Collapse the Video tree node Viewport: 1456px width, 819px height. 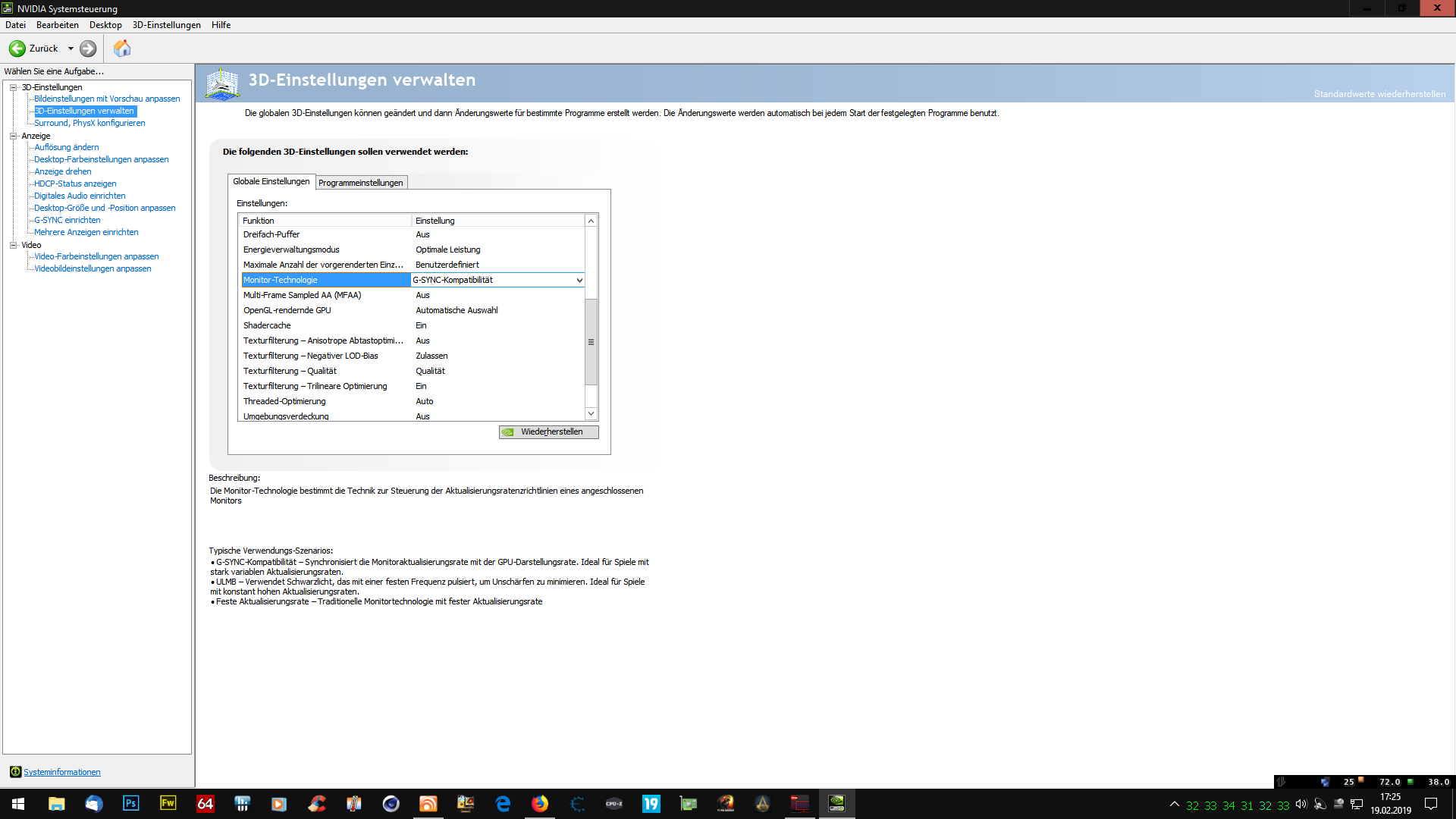(13, 245)
